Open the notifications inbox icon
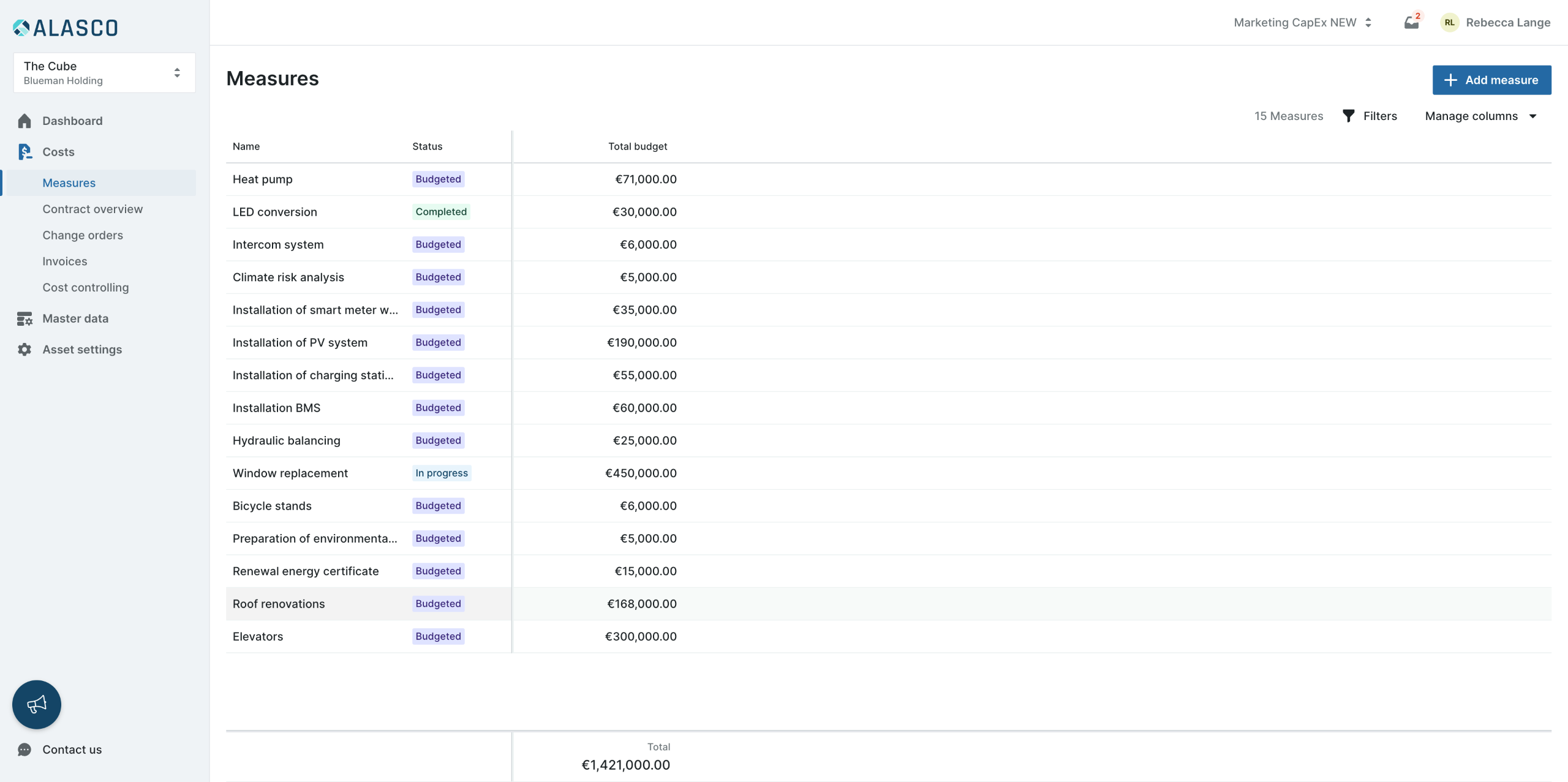1568x782 pixels. pos(1411,23)
